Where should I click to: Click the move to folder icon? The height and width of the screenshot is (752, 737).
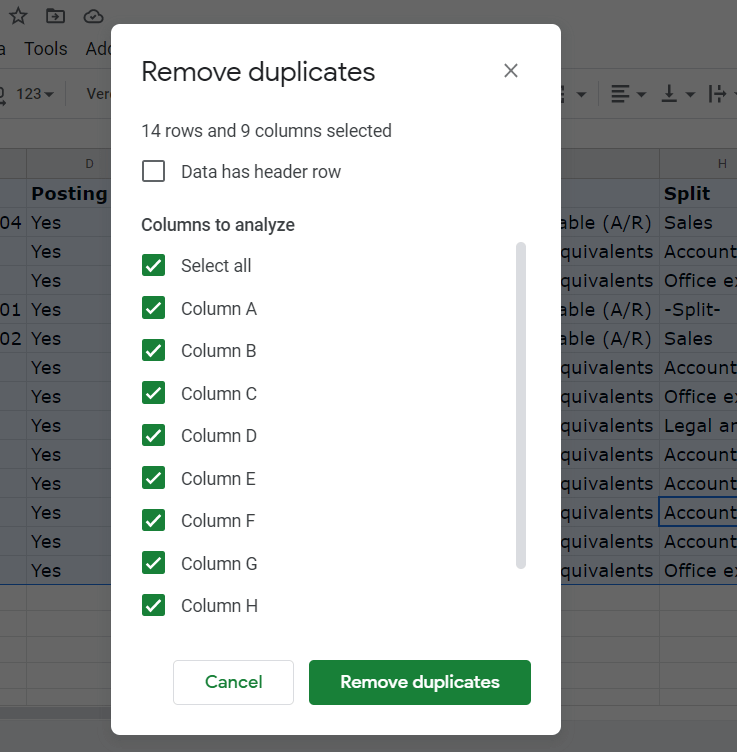[56, 16]
